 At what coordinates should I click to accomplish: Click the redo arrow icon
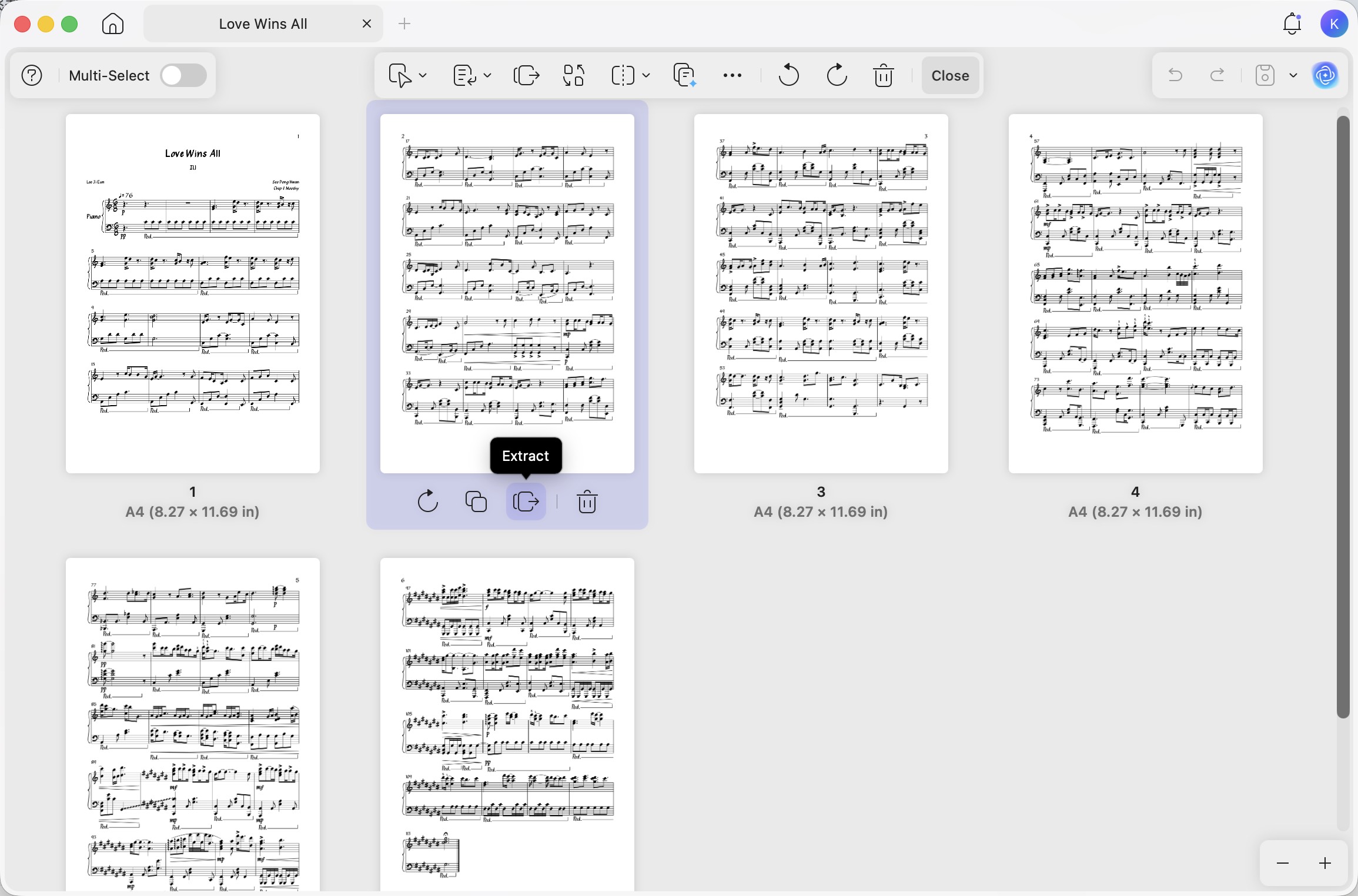click(1217, 75)
